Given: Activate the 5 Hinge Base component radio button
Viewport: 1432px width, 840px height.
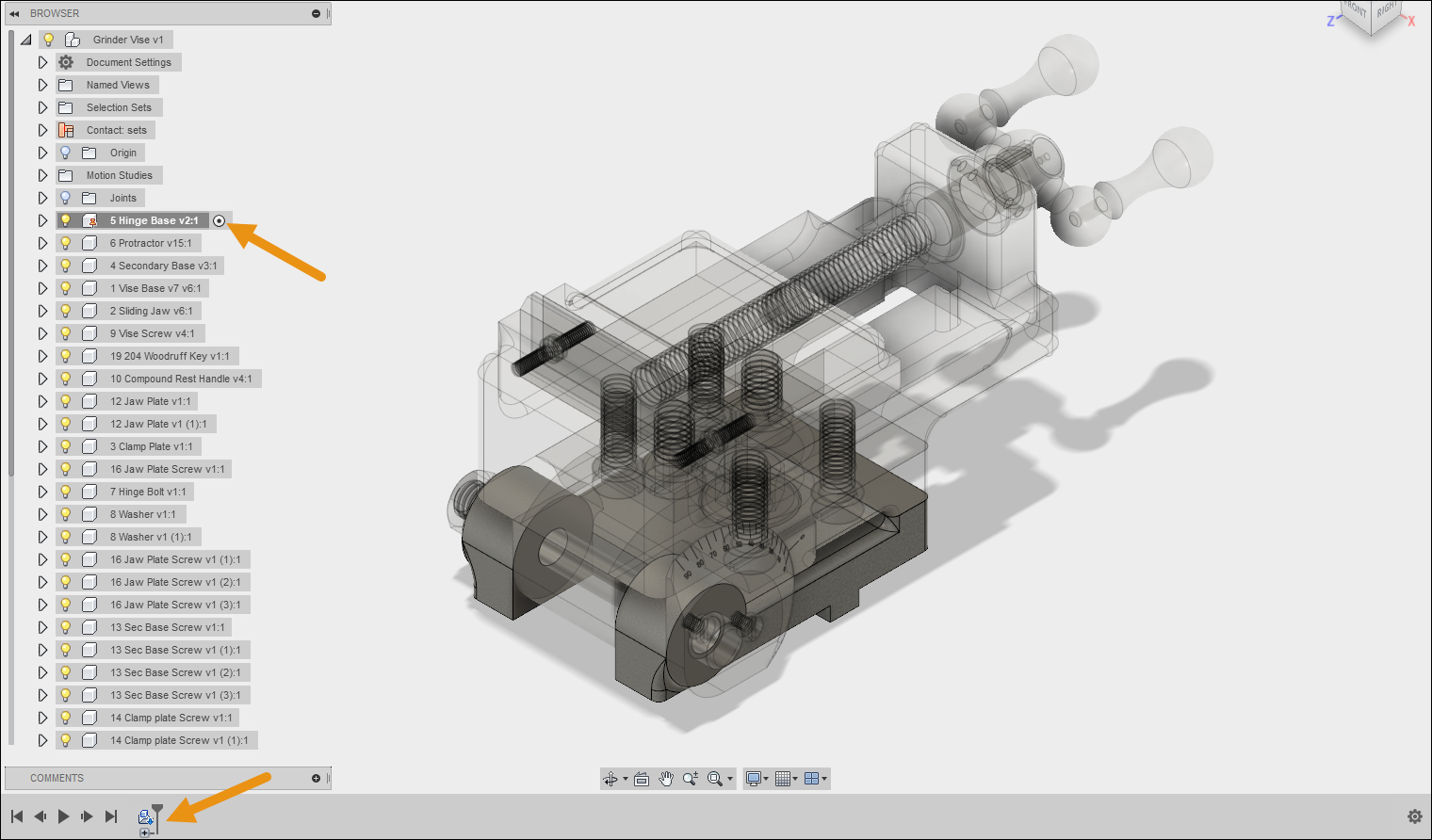Looking at the screenshot, I should 220,220.
